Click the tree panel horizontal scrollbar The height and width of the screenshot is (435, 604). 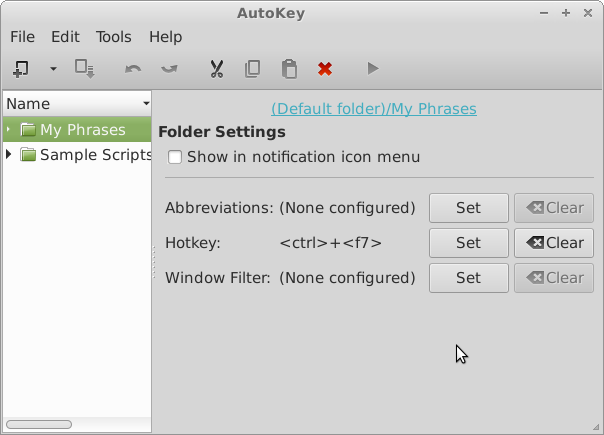39,424
